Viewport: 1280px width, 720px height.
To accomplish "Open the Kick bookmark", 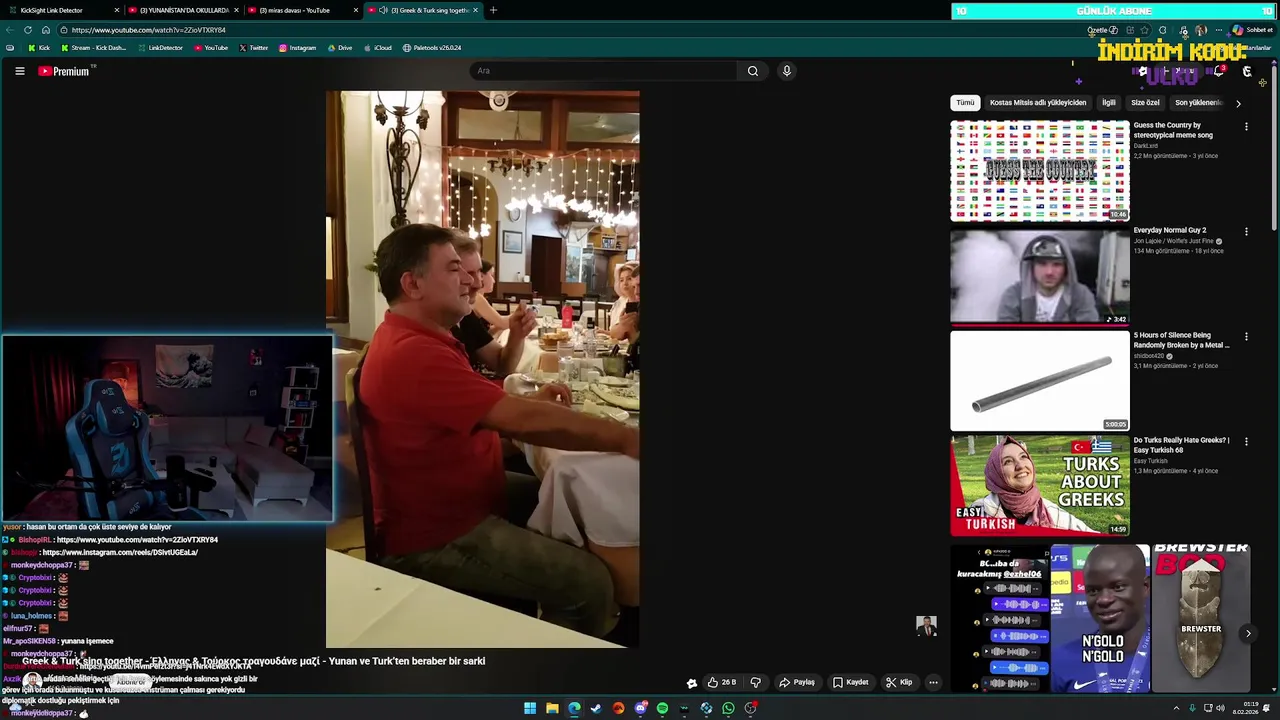I will (39, 48).
